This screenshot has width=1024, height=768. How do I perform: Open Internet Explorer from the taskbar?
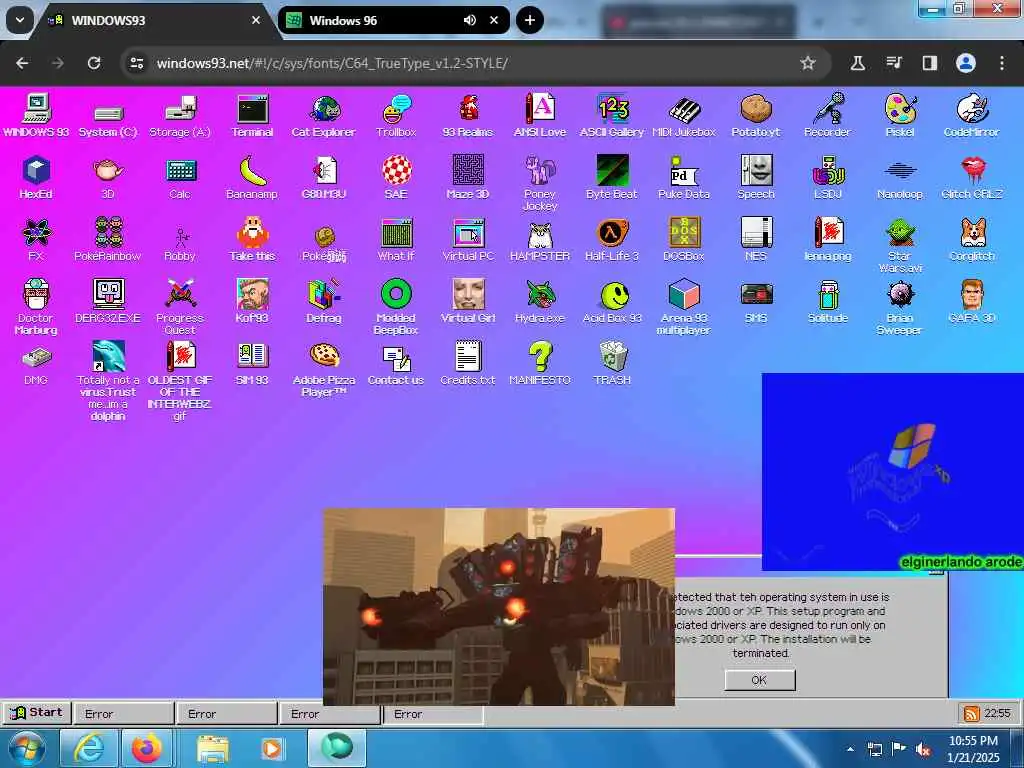coord(88,748)
